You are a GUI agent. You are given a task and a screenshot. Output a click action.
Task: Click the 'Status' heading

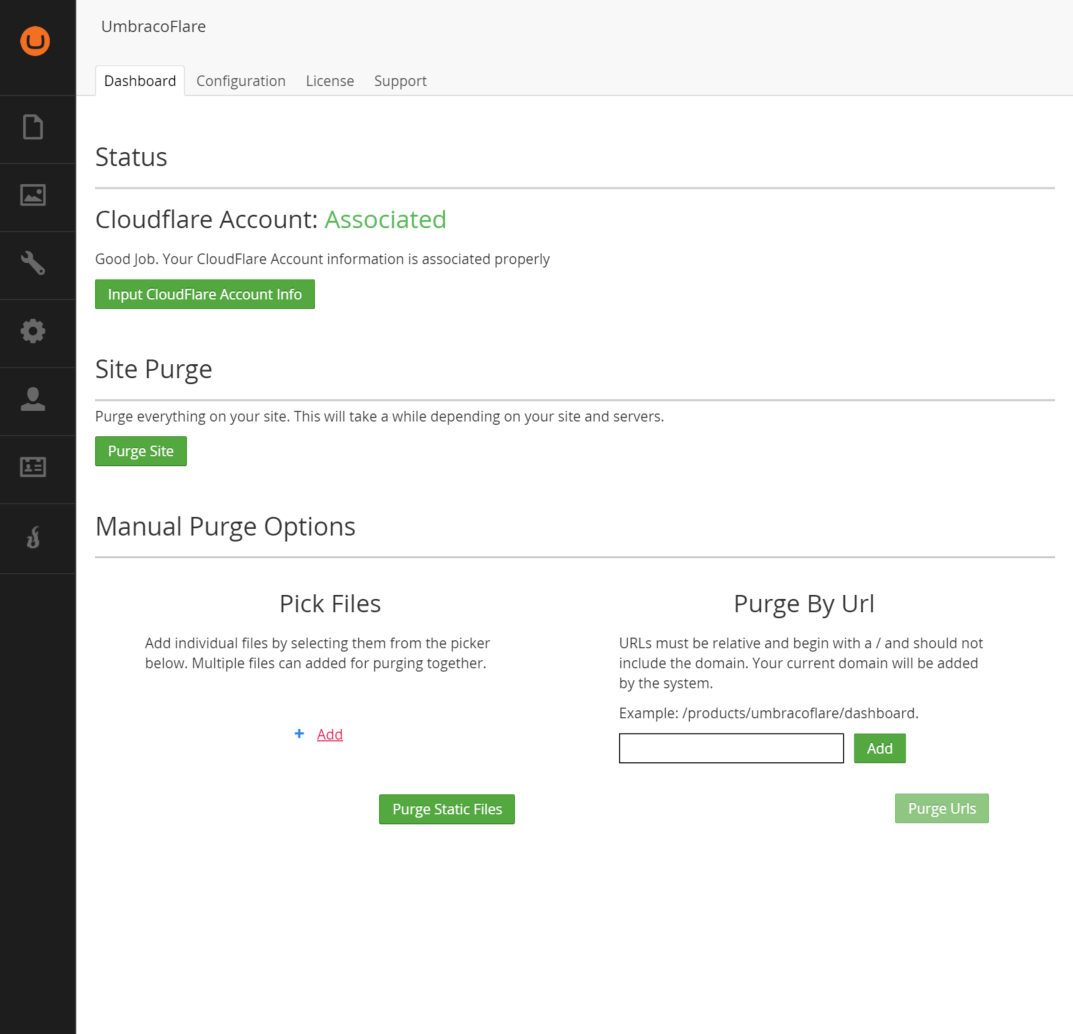(x=131, y=157)
